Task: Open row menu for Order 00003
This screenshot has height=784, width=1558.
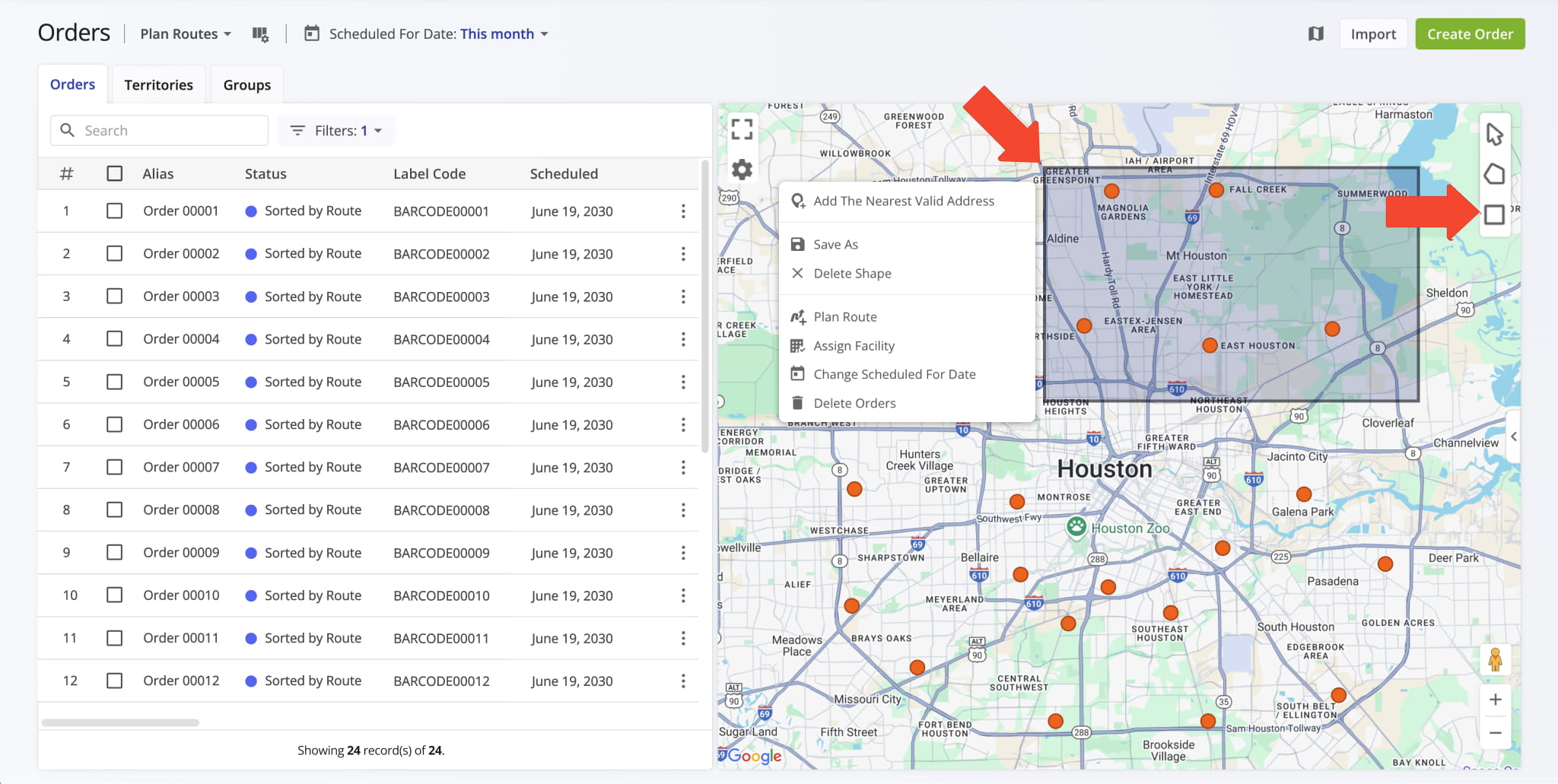Action: pos(683,297)
